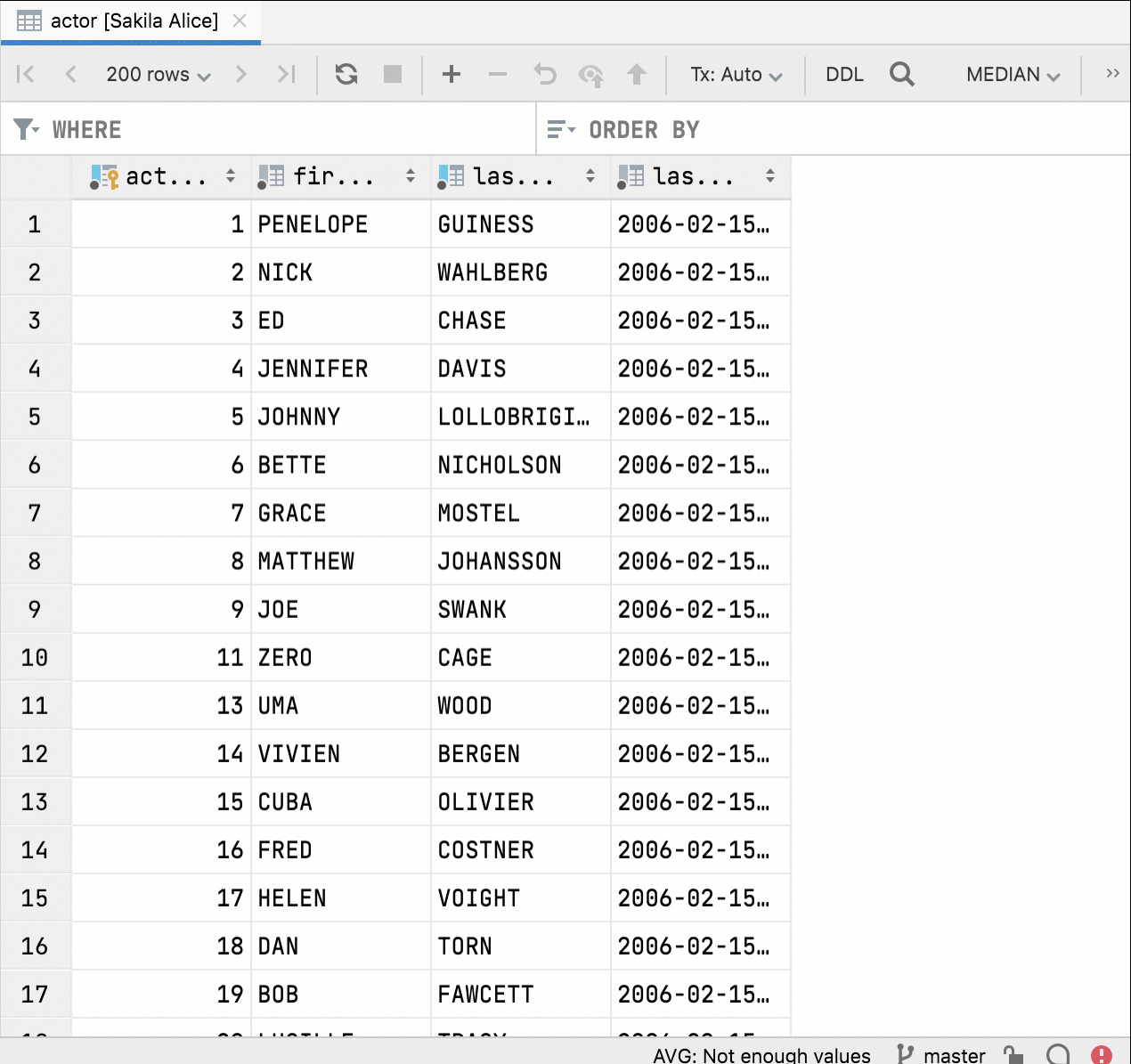
Task: Show hidden toolbar items via double chevron
Action: pos(1112,74)
